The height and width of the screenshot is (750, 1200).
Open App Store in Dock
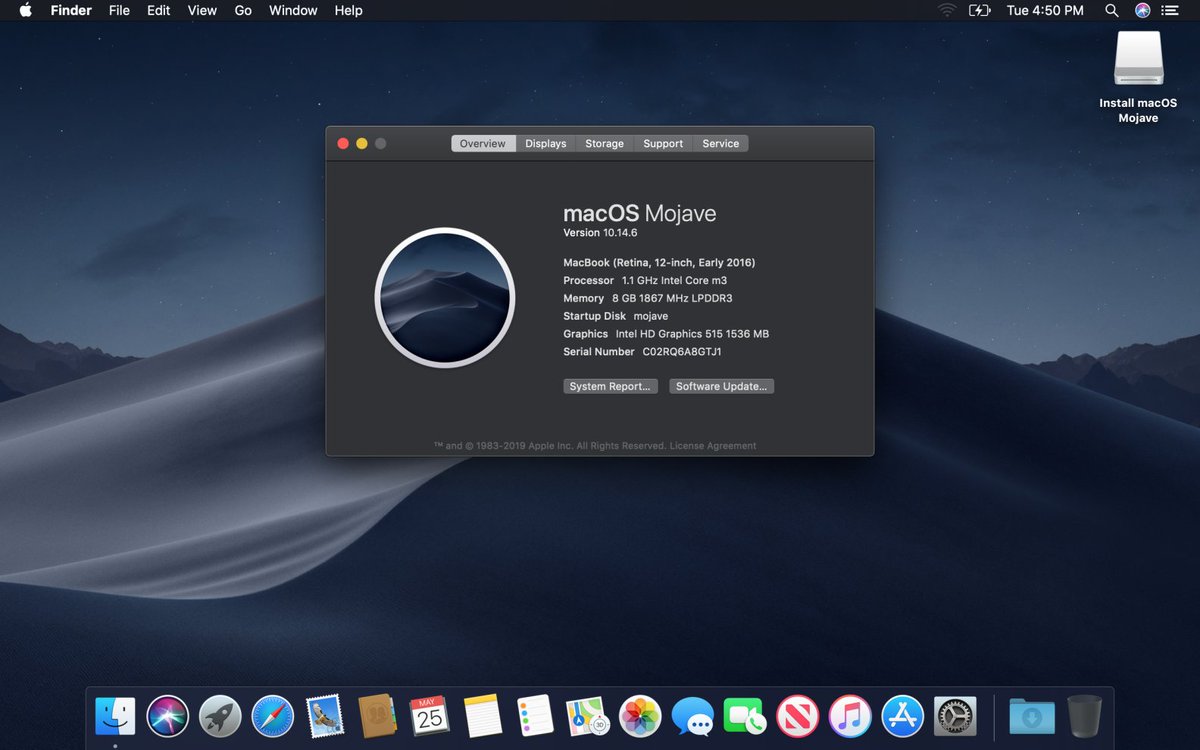coord(902,716)
